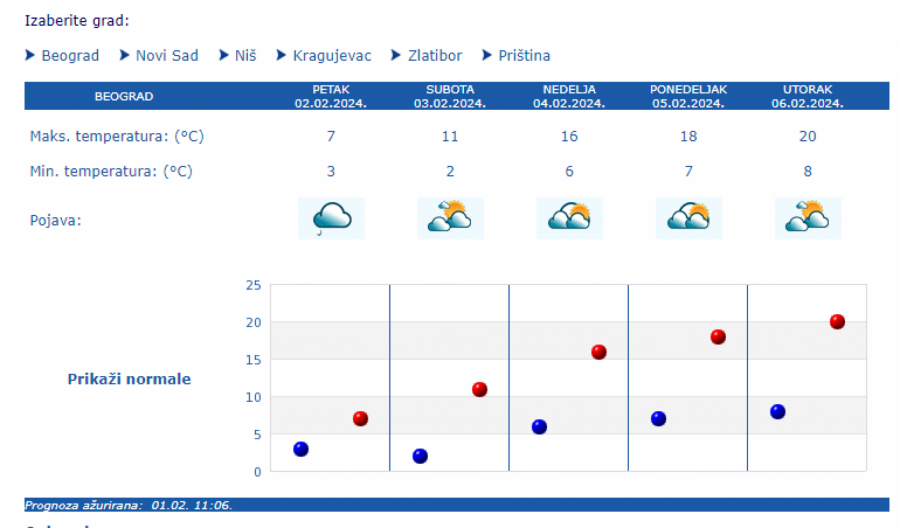Click the arrow icon before Priština
The image size is (900, 528).
click(x=487, y=55)
